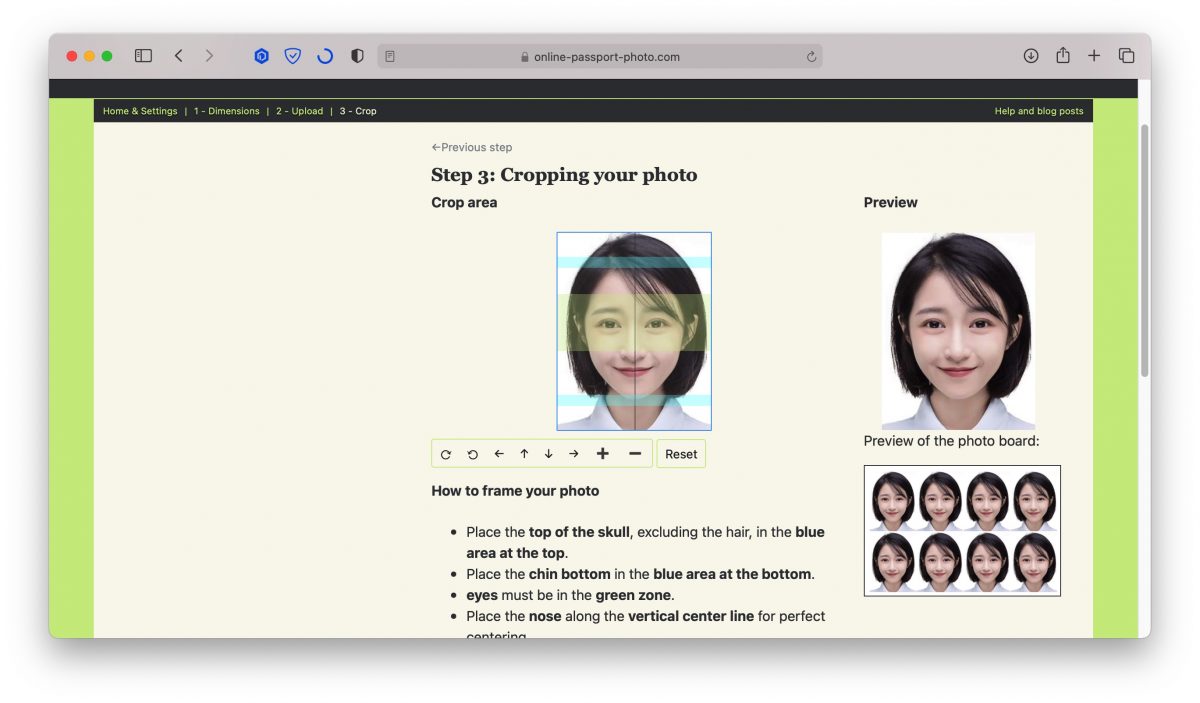Open Safari privacy report shield
This screenshot has width=1200, height=703.
point(357,56)
